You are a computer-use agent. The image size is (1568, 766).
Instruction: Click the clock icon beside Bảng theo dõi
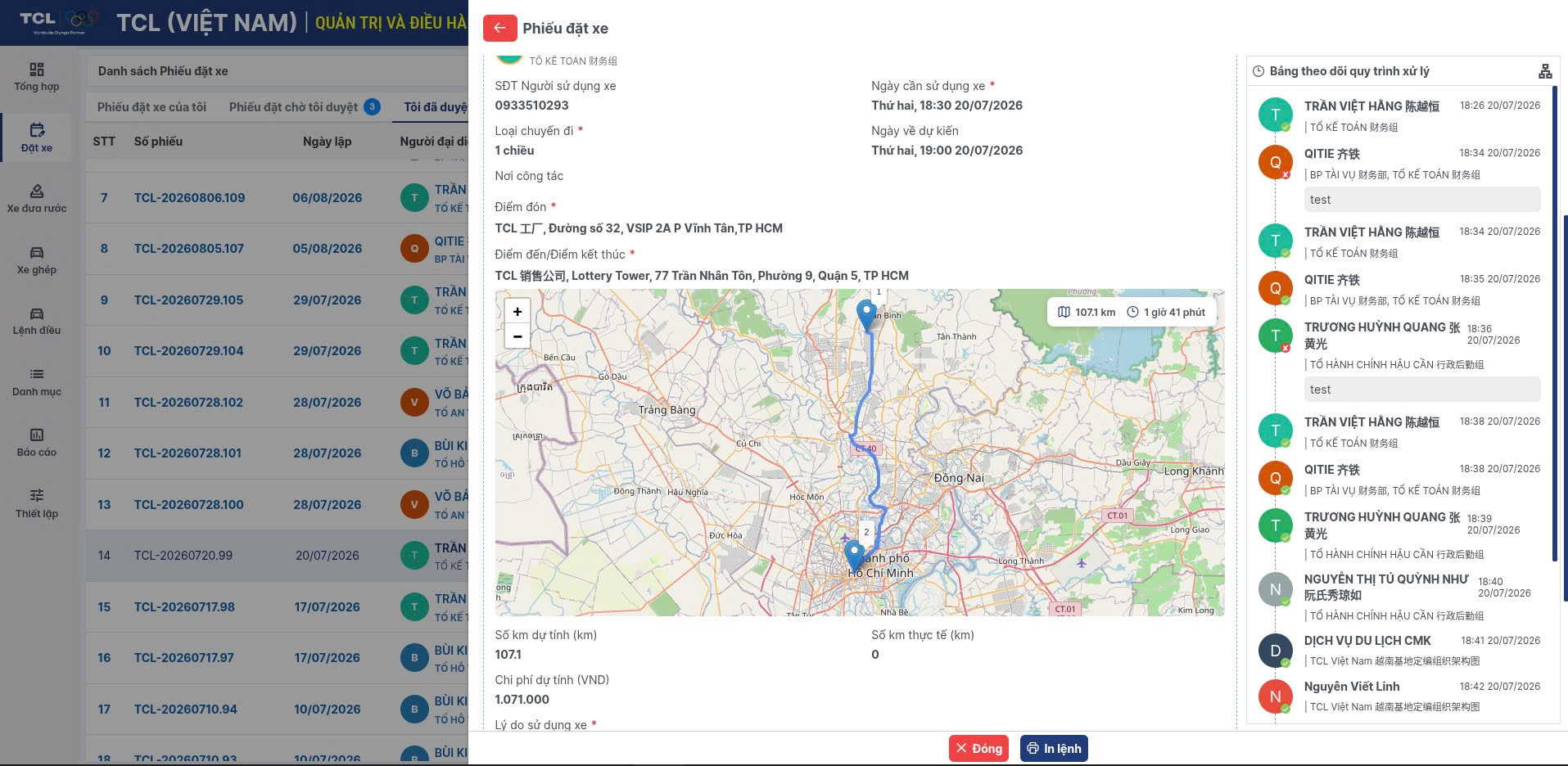pos(1258,71)
